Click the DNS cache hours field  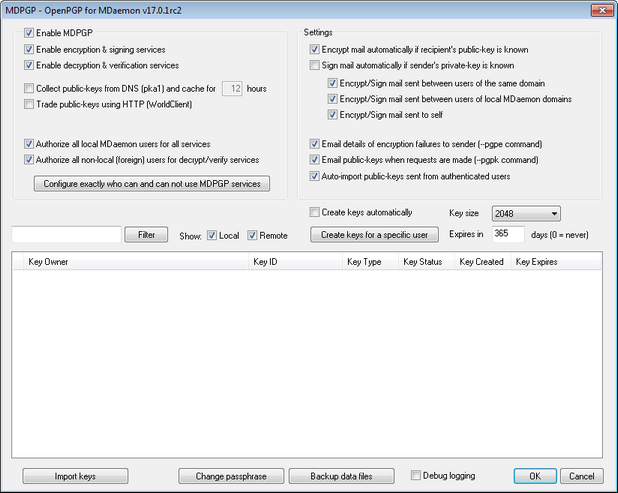point(232,88)
